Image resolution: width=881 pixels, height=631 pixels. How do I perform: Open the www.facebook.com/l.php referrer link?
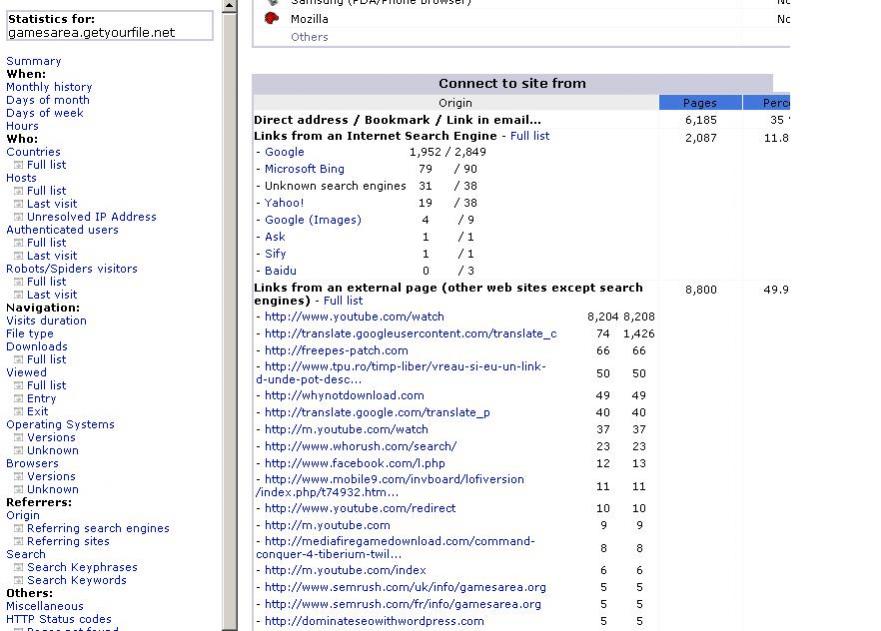pos(355,464)
